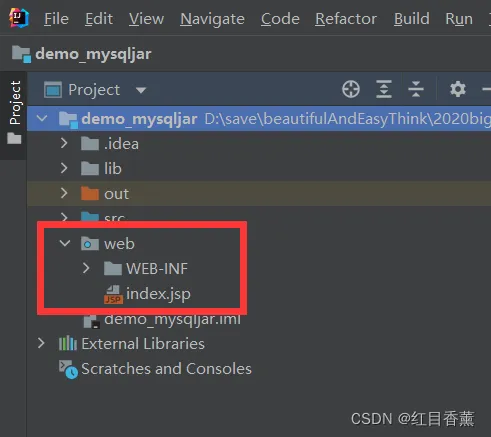Expand the WEB-INF folder
Image resolution: width=491 pixels, height=437 pixels.
pos(86,268)
